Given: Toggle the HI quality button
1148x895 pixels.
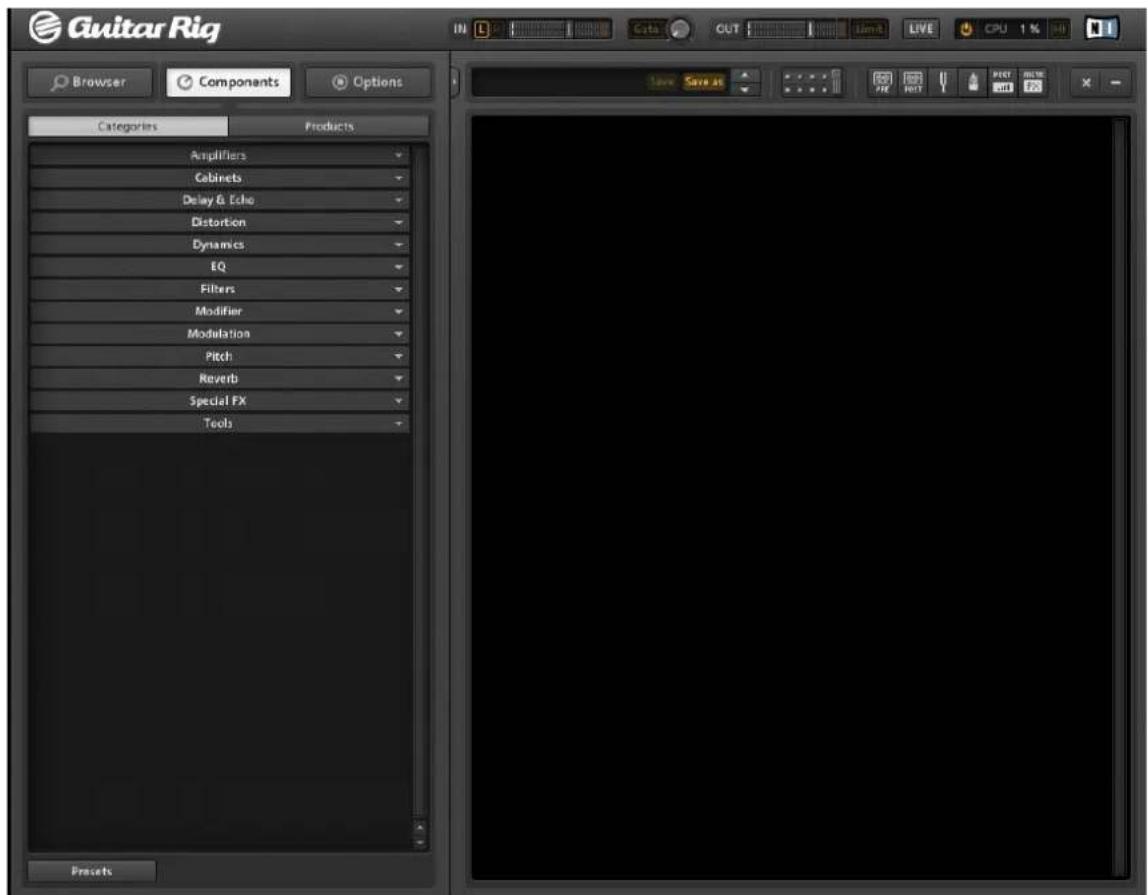Looking at the screenshot, I should [x=1059, y=29].
